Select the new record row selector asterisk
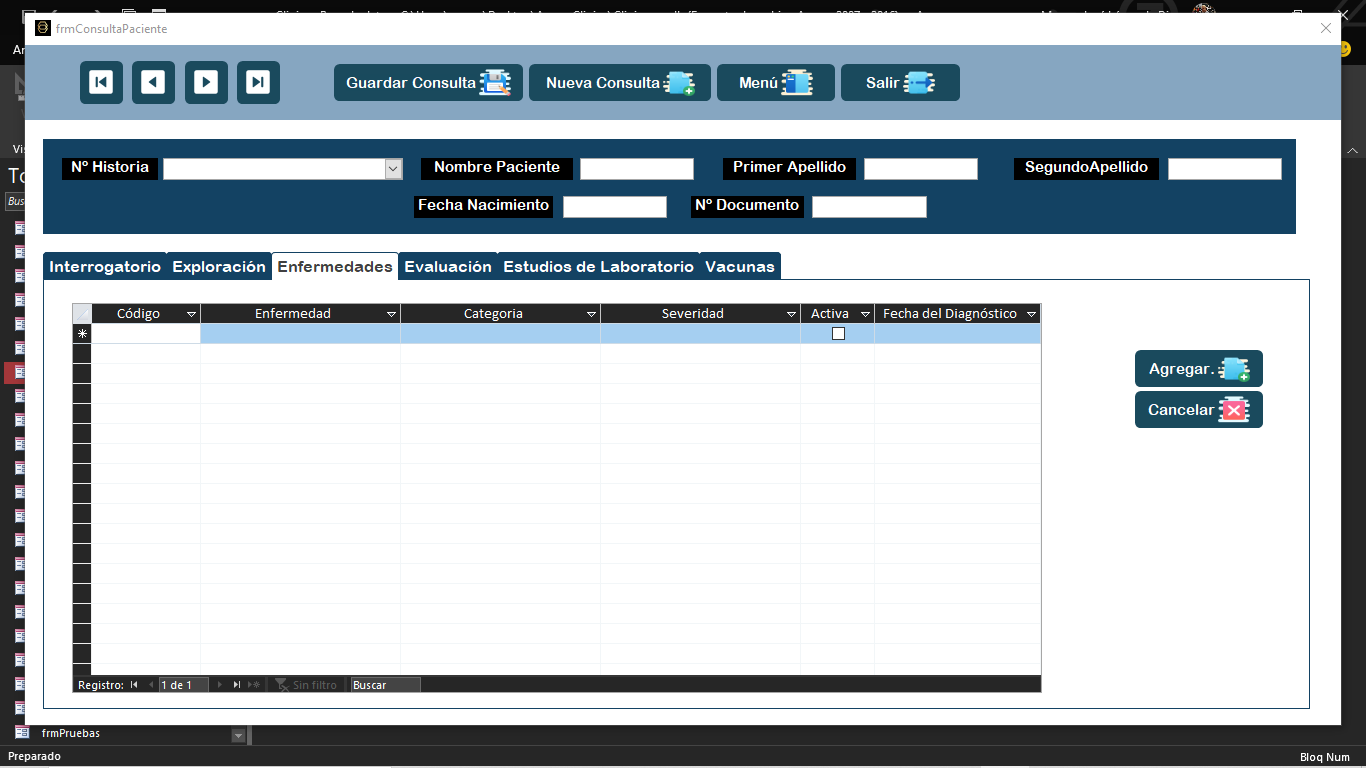1366x768 pixels. [82, 334]
